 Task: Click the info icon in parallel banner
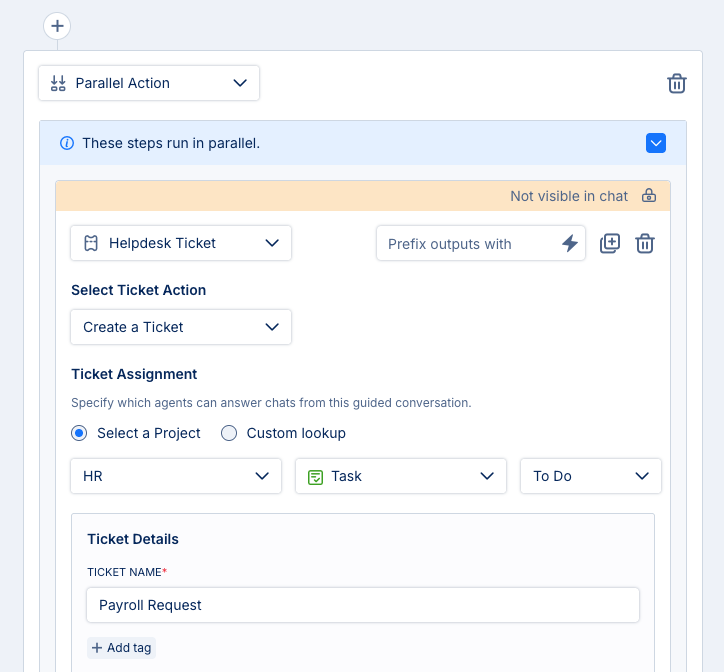[67, 143]
